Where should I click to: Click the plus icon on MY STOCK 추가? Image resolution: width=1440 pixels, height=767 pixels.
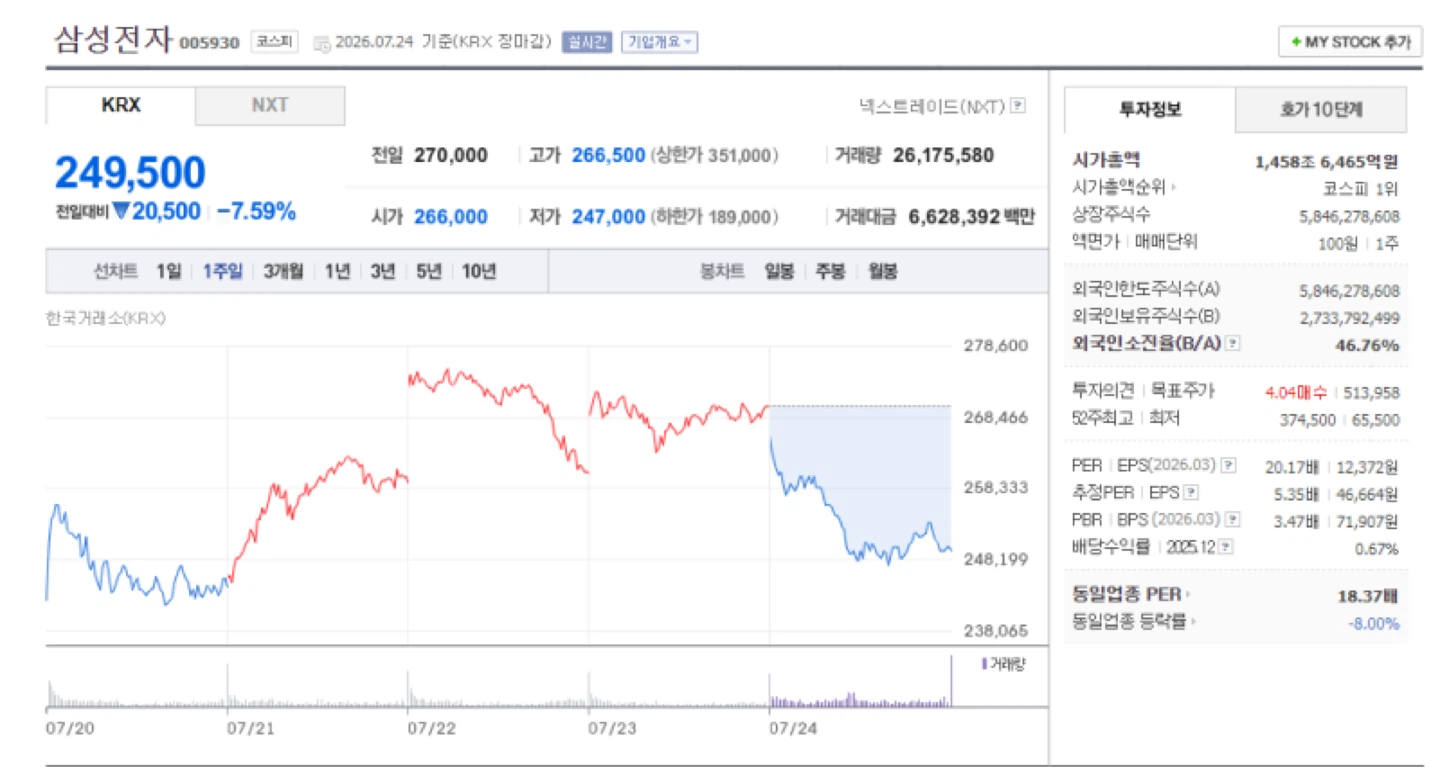click(x=1296, y=42)
